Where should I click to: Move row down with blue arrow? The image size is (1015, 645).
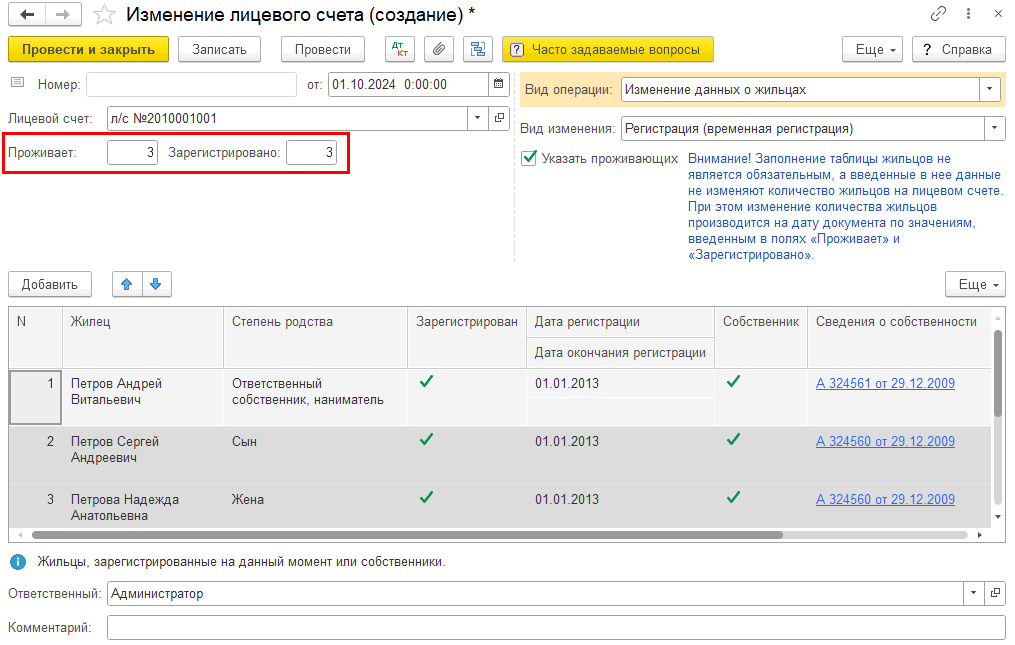[x=156, y=285]
